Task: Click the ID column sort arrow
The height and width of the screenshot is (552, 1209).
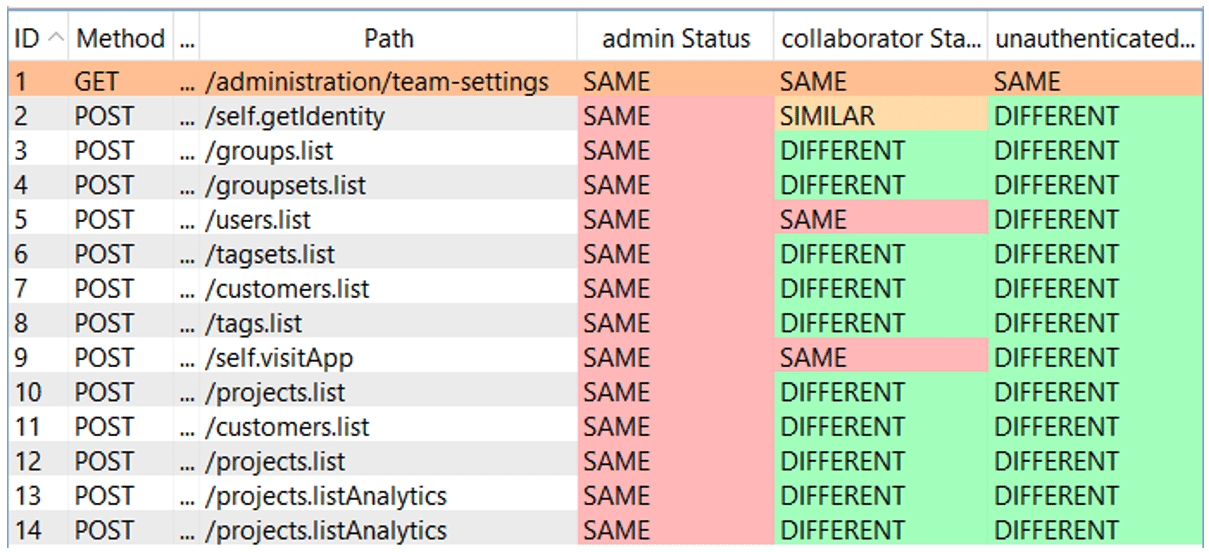Action: tap(55, 39)
